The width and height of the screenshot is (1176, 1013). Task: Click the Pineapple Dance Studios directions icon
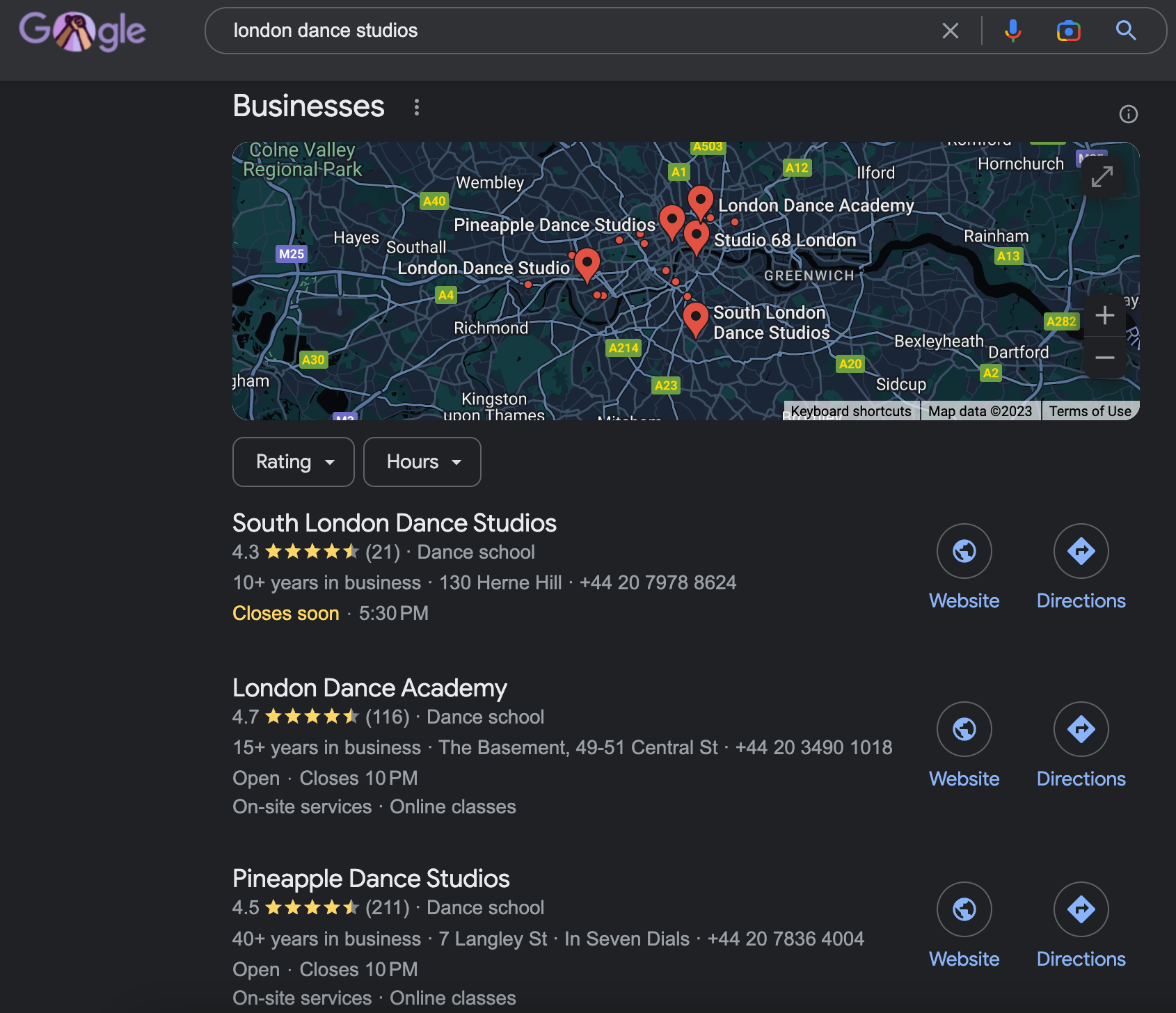tap(1081, 909)
